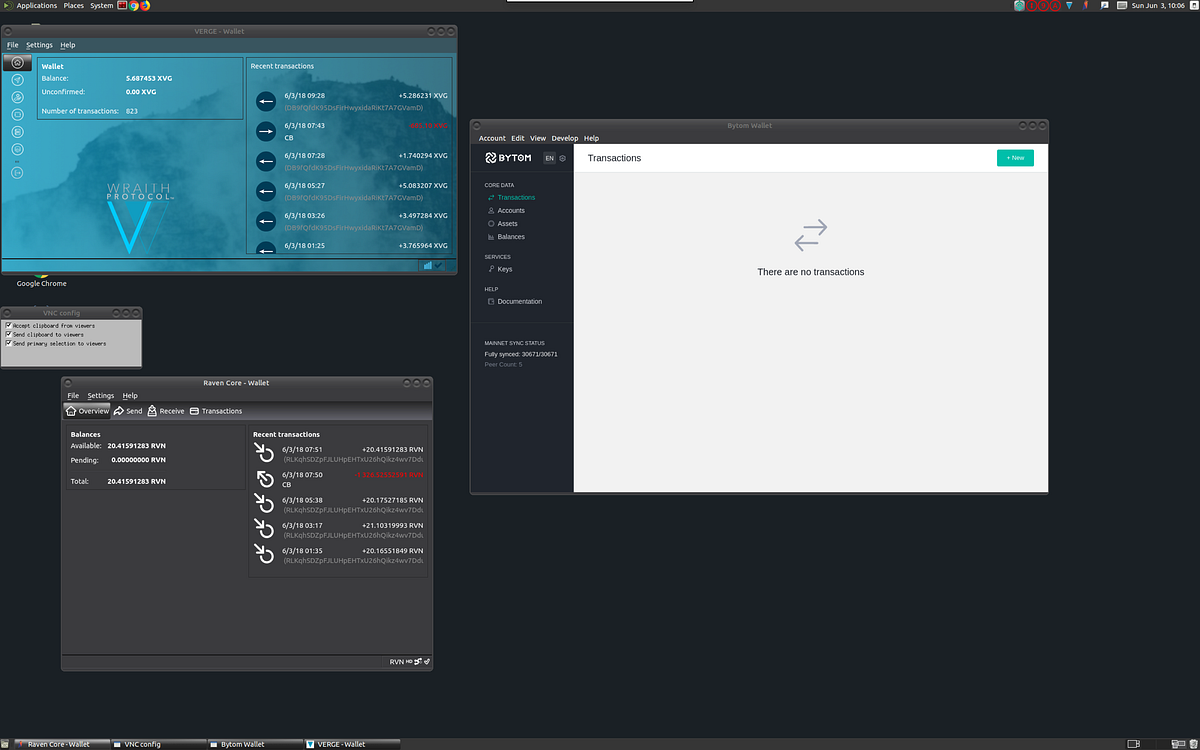Click the chart graph icon in VERGE's status bar

tap(427, 265)
